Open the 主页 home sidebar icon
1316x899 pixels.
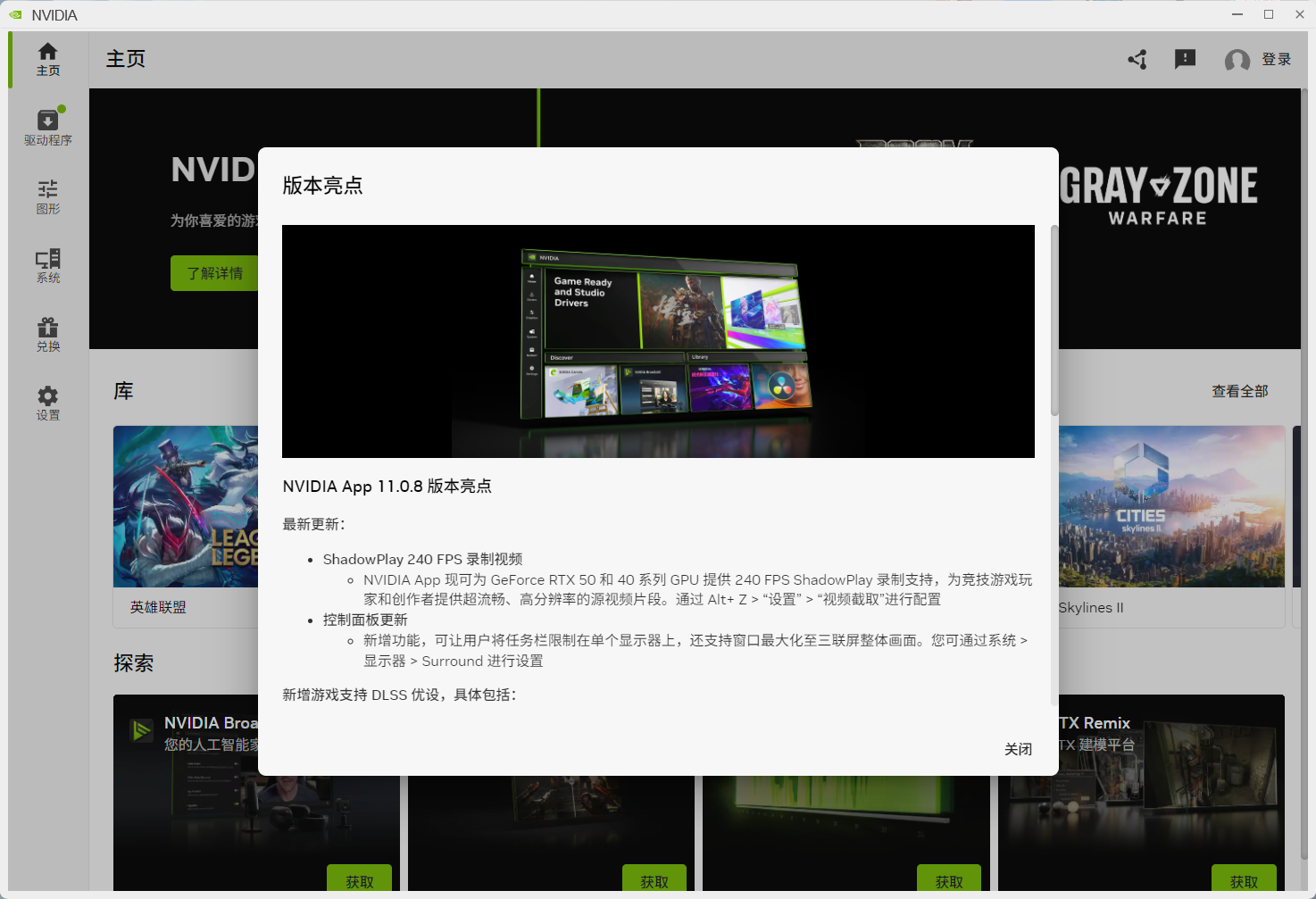(x=48, y=60)
